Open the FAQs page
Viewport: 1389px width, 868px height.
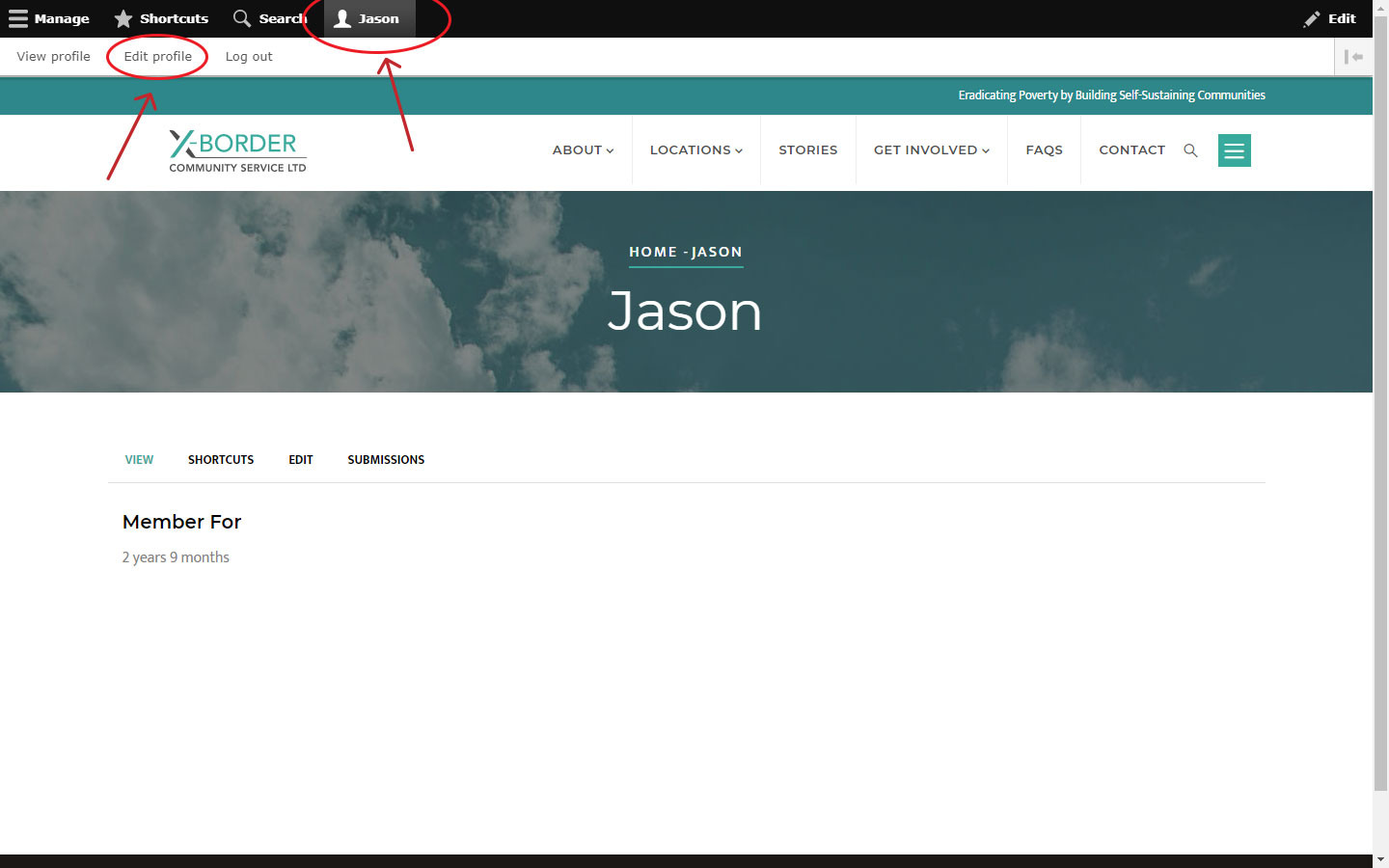(x=1044, y=150)
